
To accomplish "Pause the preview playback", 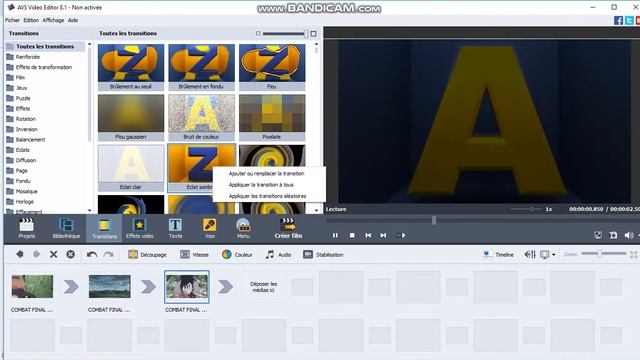I will click(x=335, y=235).
